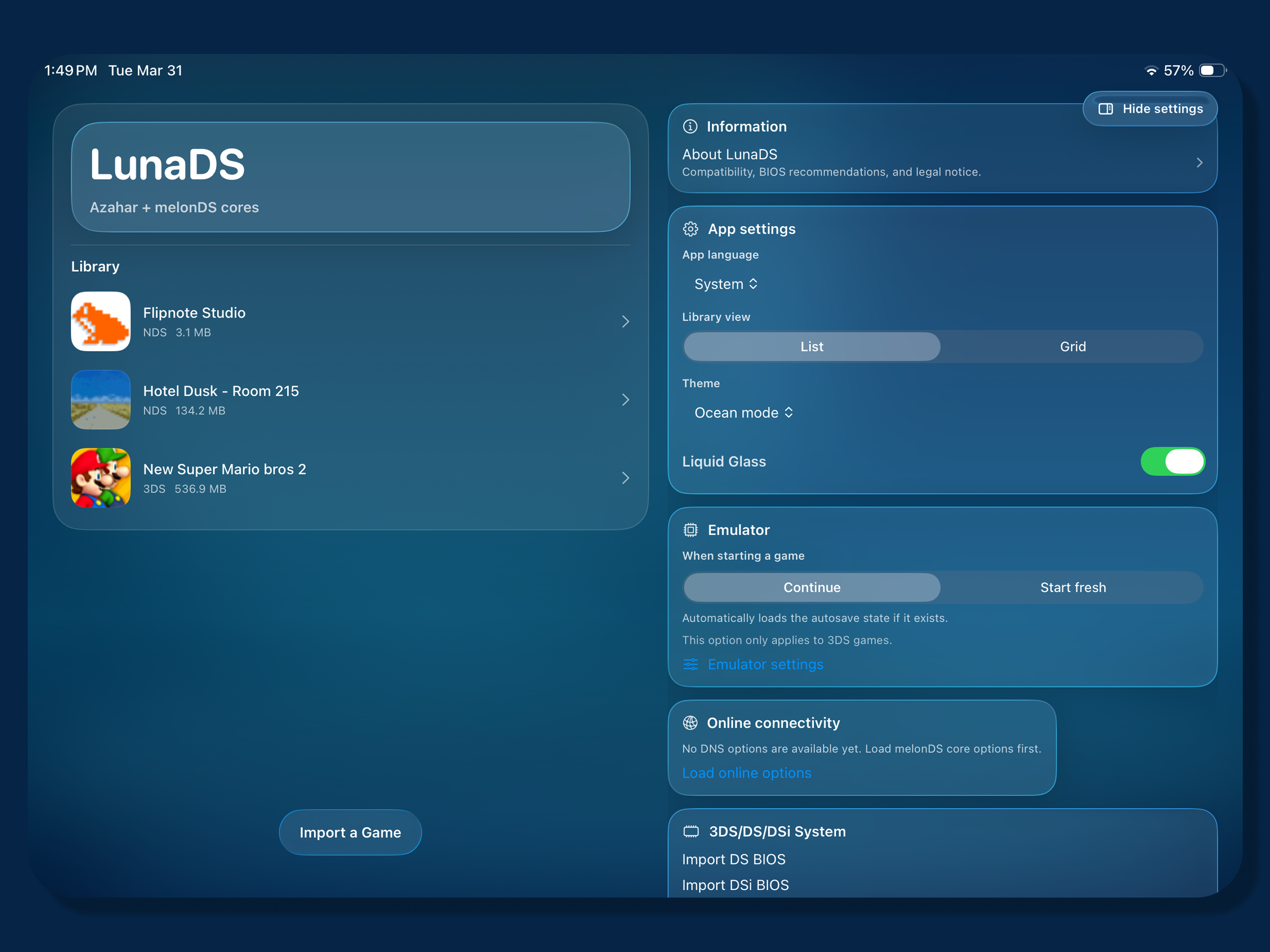Open the Ocean mode theme dropdown

point(743,413)
